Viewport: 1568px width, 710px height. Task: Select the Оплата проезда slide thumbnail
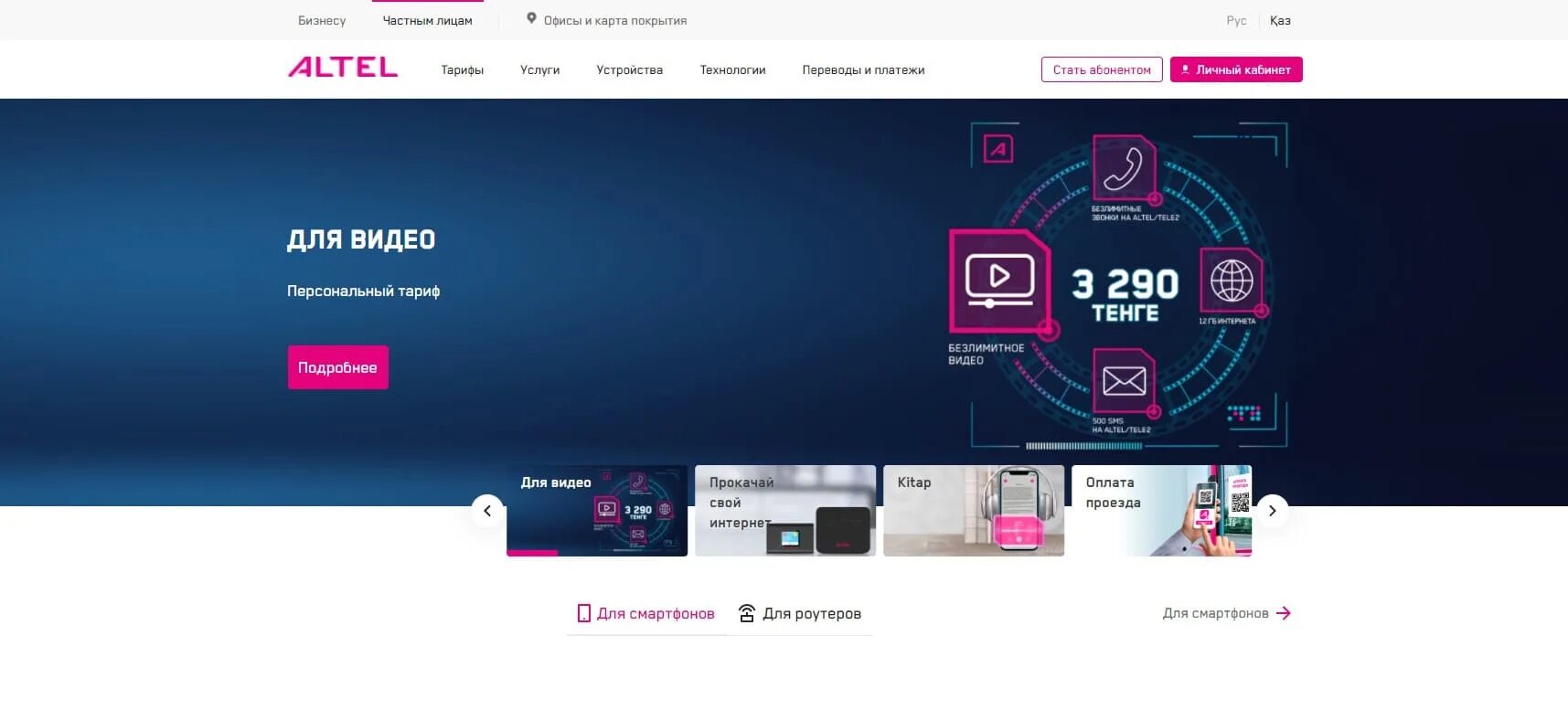1162,511
